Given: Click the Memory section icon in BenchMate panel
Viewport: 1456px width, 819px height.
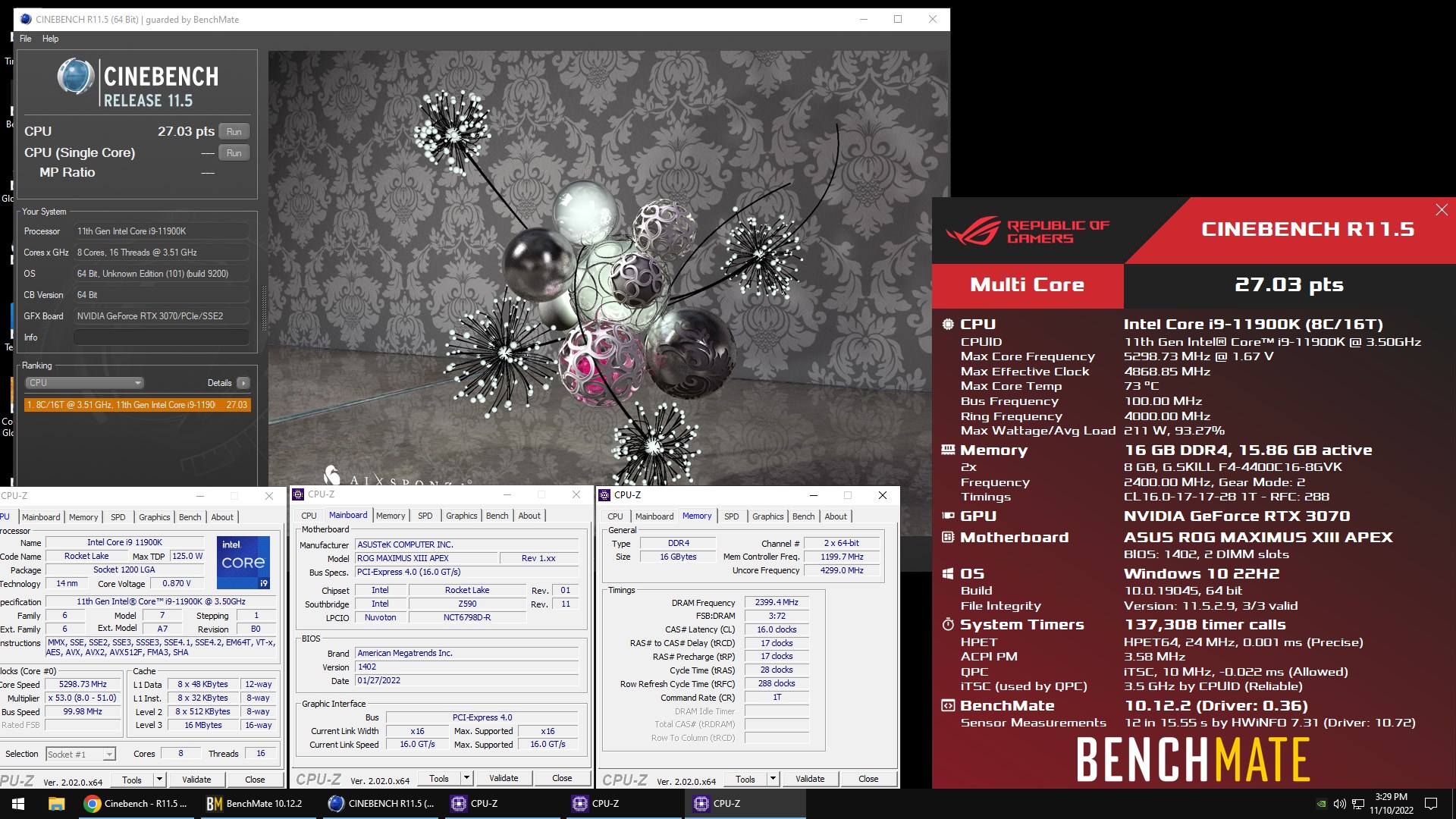Looking at the screenshot, I should click(948, 450).
